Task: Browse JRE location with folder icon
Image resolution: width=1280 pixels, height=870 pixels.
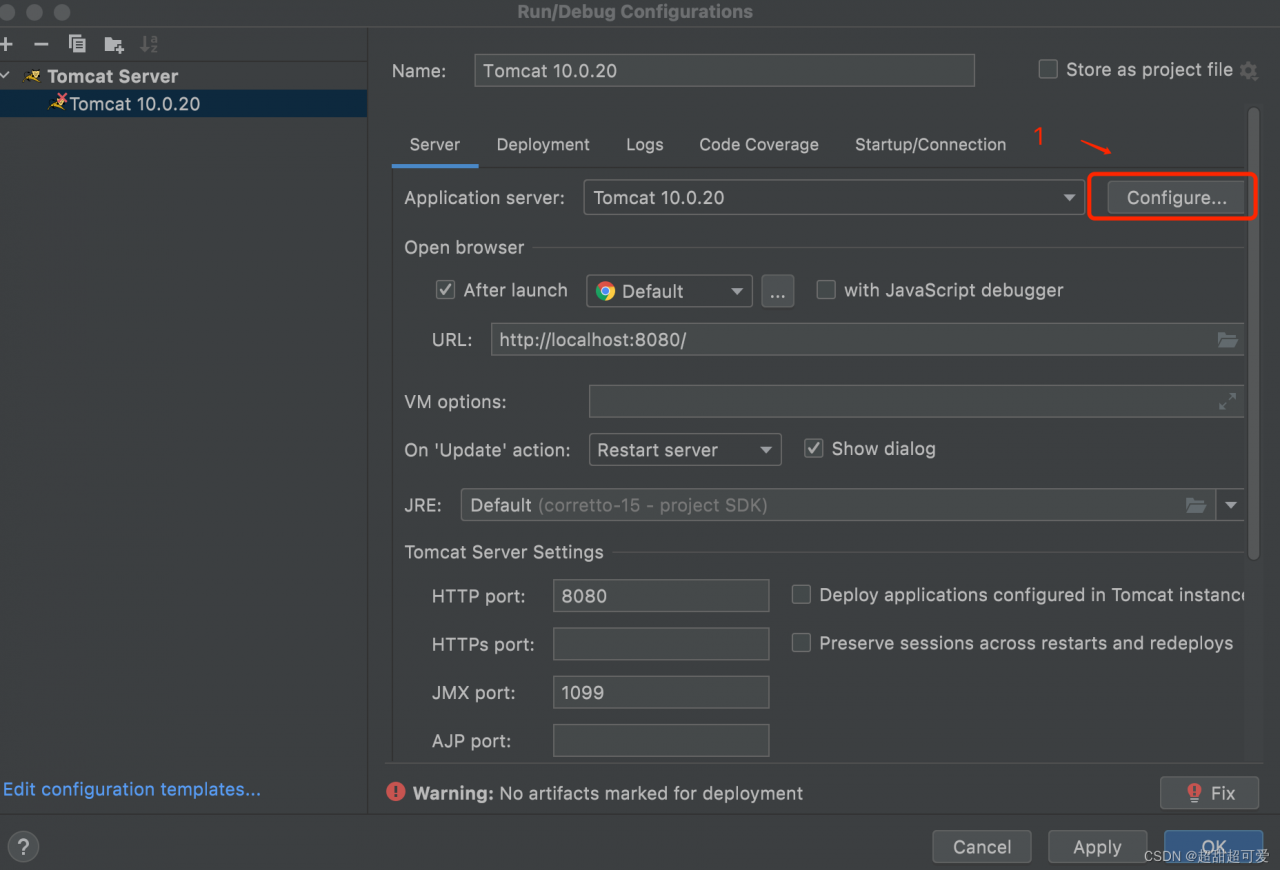Action: [x=1196, y=505]
